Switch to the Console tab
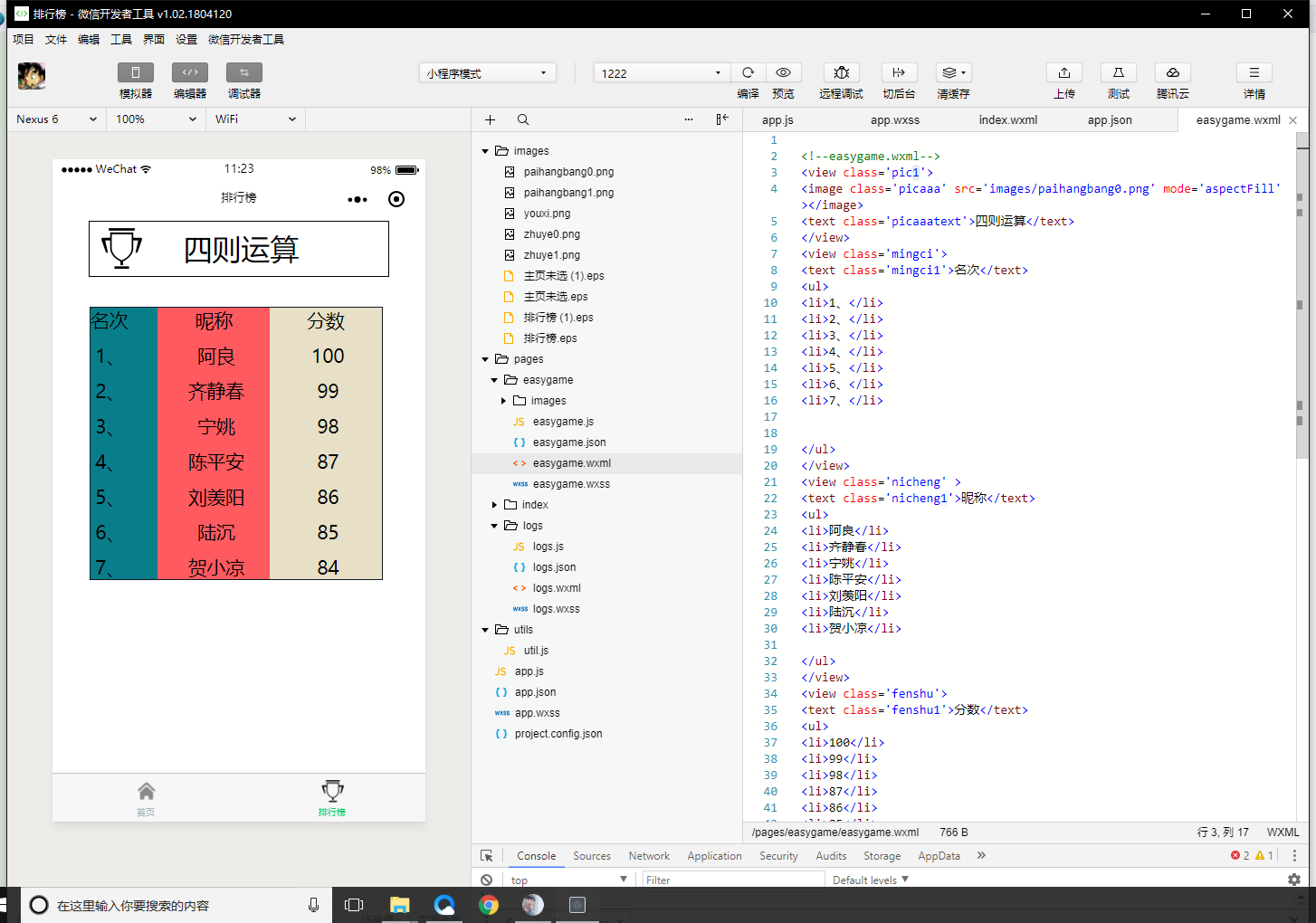The image size is (1316, 923). click(537, 856)
